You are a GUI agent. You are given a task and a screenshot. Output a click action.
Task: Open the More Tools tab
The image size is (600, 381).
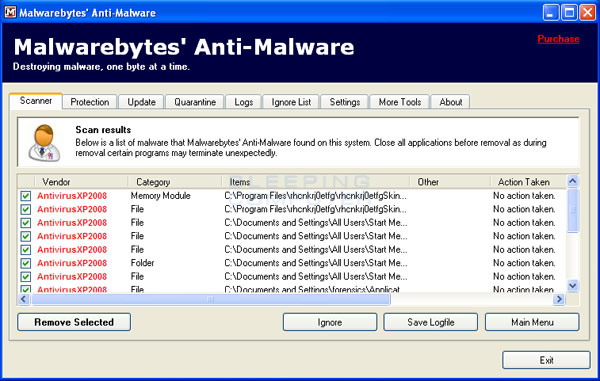(x=399, y=102)
